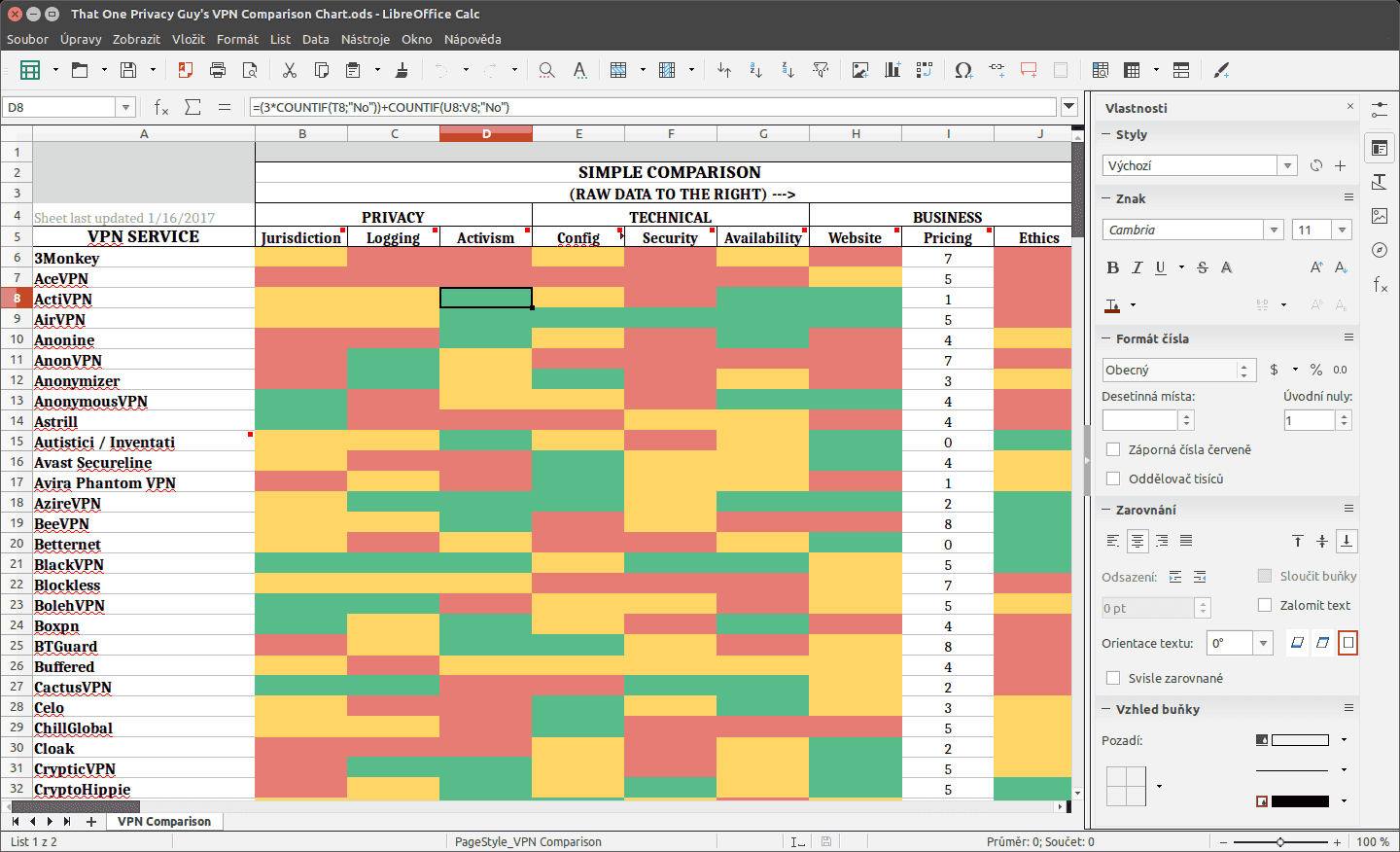The height and width of the screenshot is (852, 1400).
Task: Tick 'Svisle zarovnané' checkbox
Action: click(x=1114, y=678)
